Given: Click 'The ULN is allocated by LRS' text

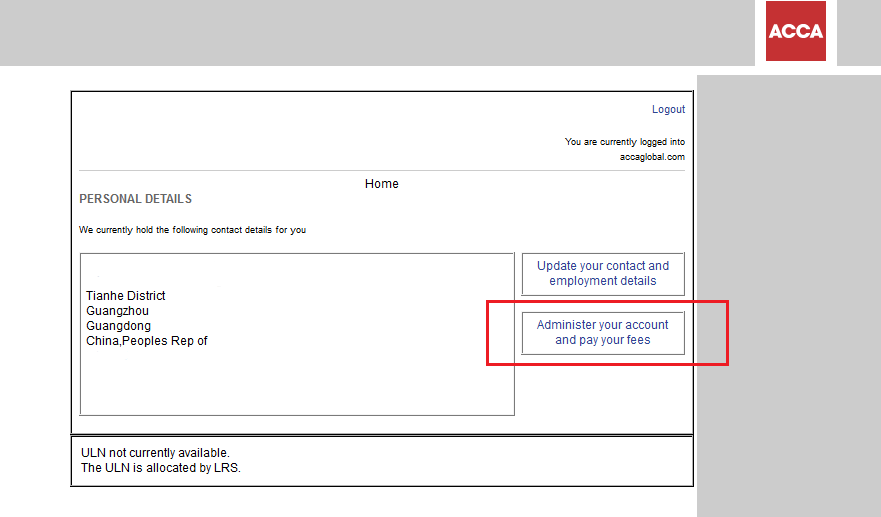Looking at the screenshot, I should click(161, 468).
